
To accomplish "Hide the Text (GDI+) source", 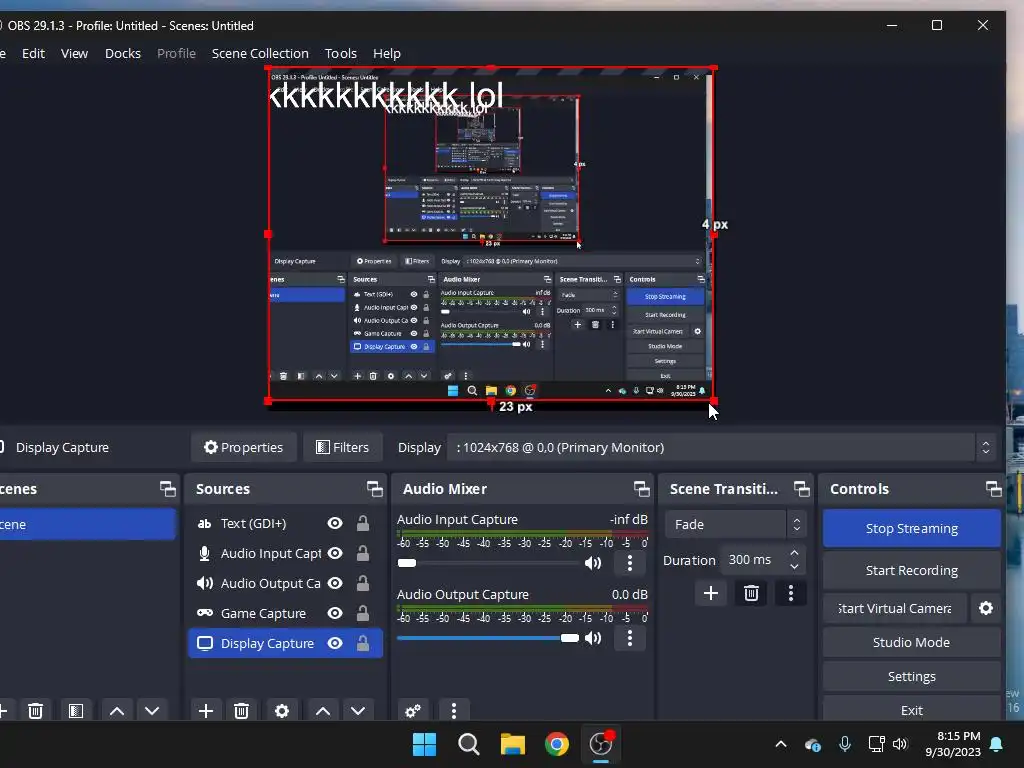I will click(335, 523).
